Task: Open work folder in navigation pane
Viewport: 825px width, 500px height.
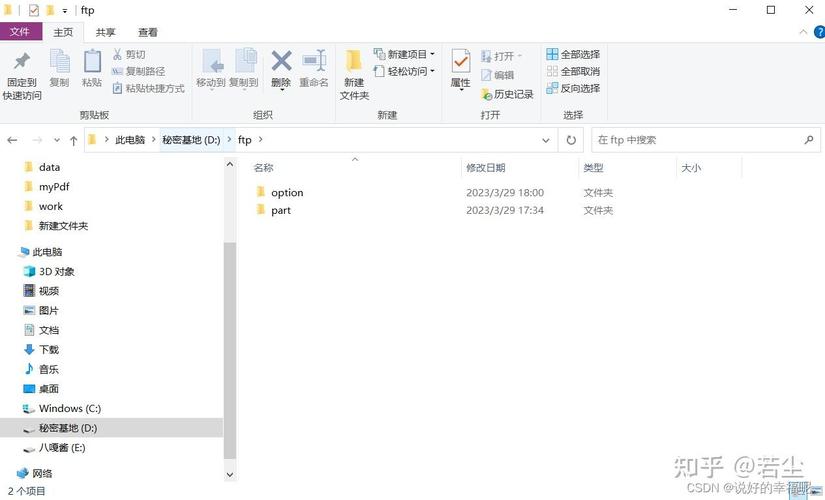Action: tap(51, 206)
